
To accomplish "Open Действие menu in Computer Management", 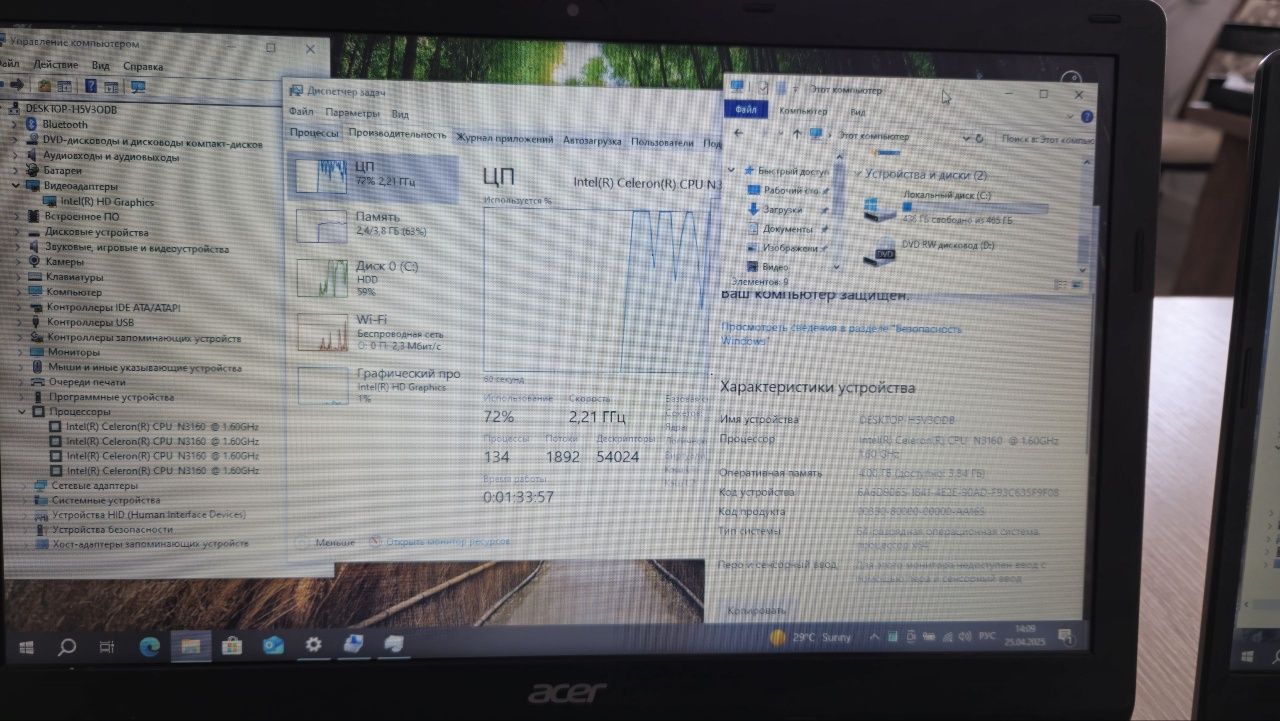I will pos(55,65).
